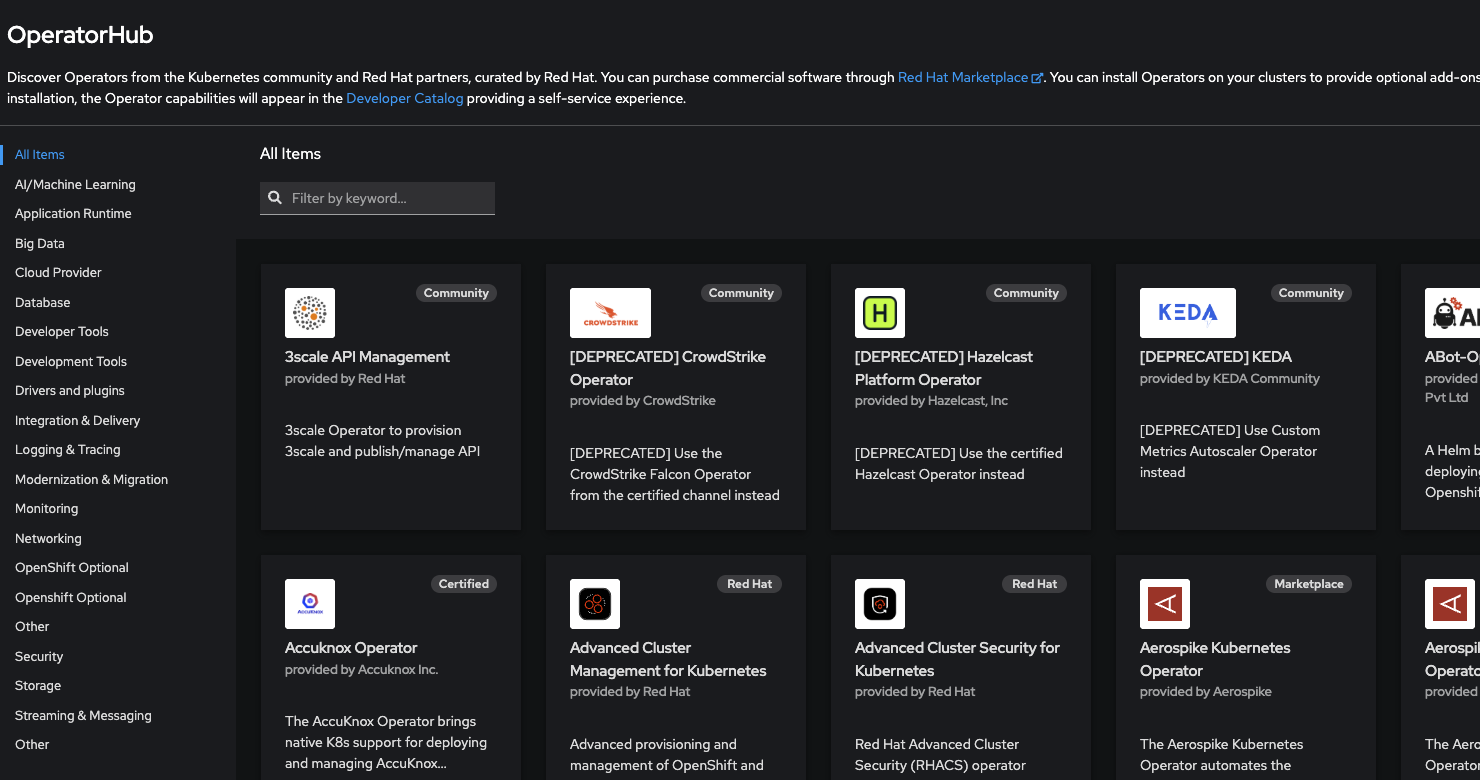Open the [DEPRECATED] KEDA card title
Image resolution: width=1480 pixels, height=780 pixels.
1216,357
